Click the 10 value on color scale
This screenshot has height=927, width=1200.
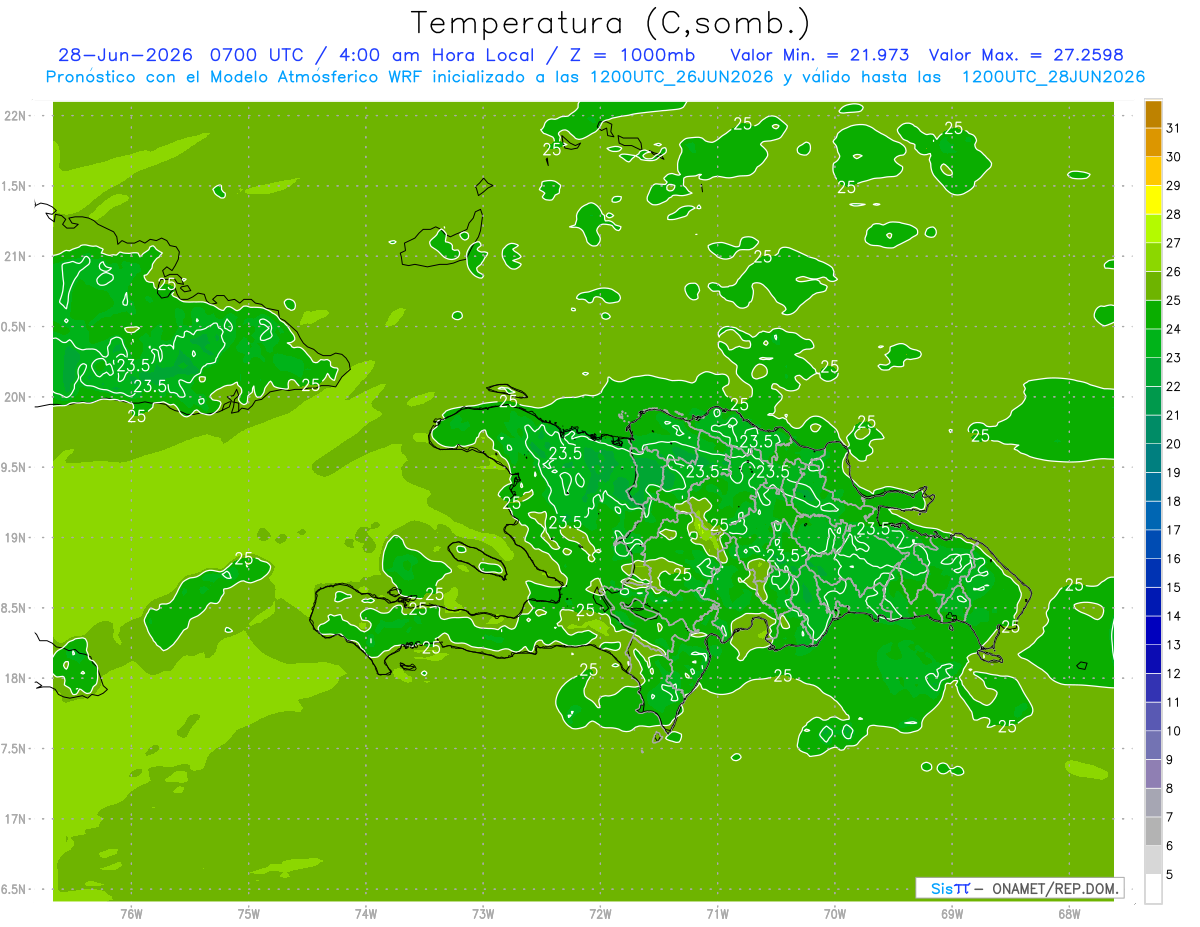1174,731
